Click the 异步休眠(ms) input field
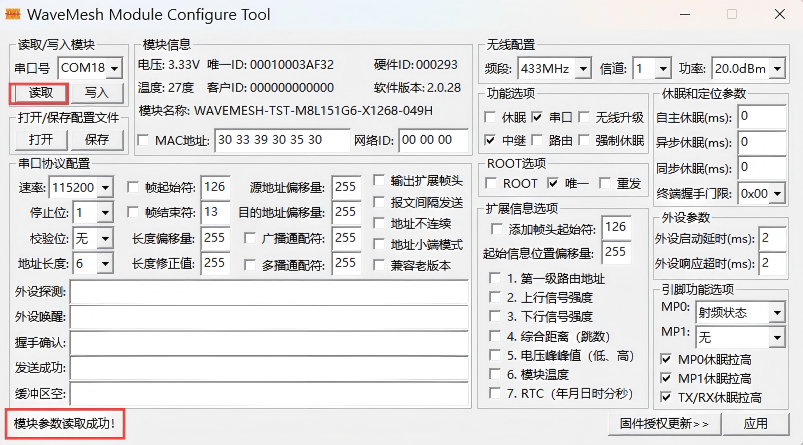This screenshot has width=803, height=445. pyautogui.click(x=762, y=143)
